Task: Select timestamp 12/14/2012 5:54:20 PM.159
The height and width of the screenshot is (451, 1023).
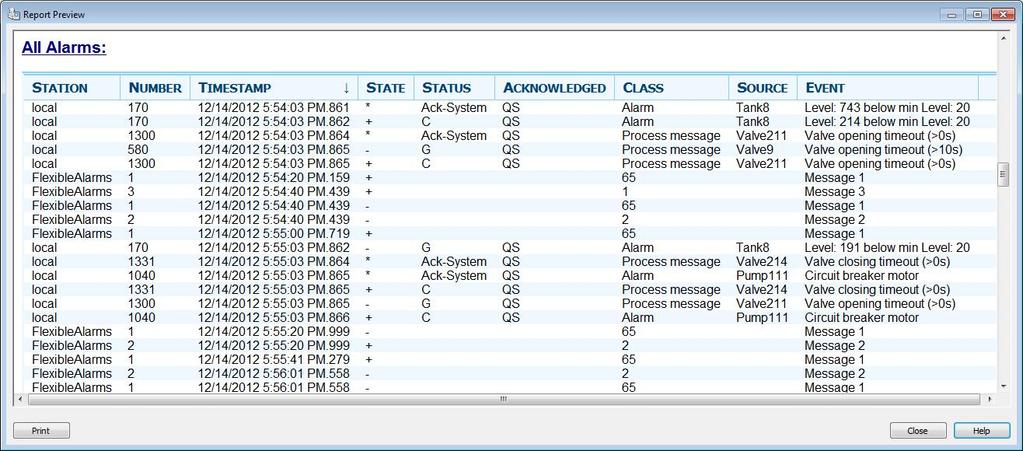Action: coord(274,178)
